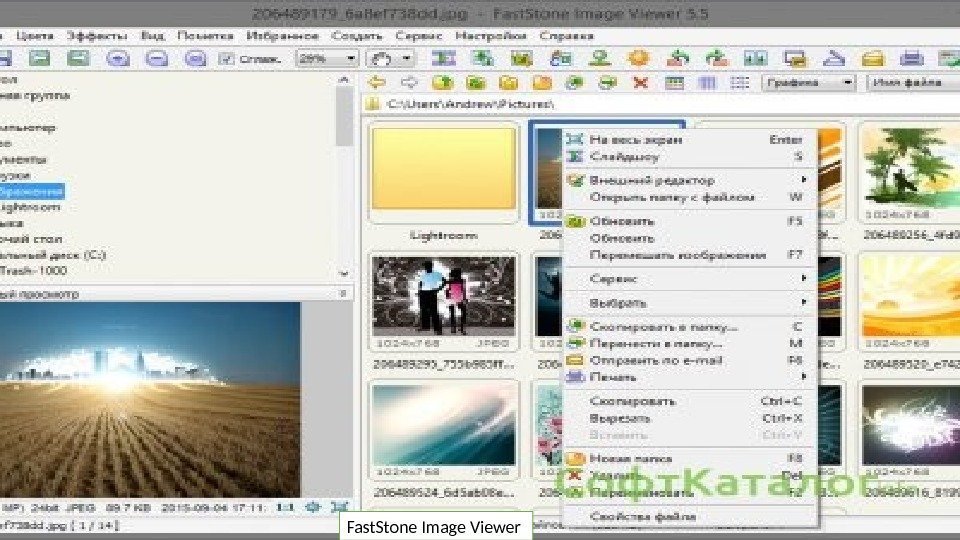Viewport: 960px width, 540px height.
Task: Open the Имя файла sort order dropdown
Action: [913, 82]
